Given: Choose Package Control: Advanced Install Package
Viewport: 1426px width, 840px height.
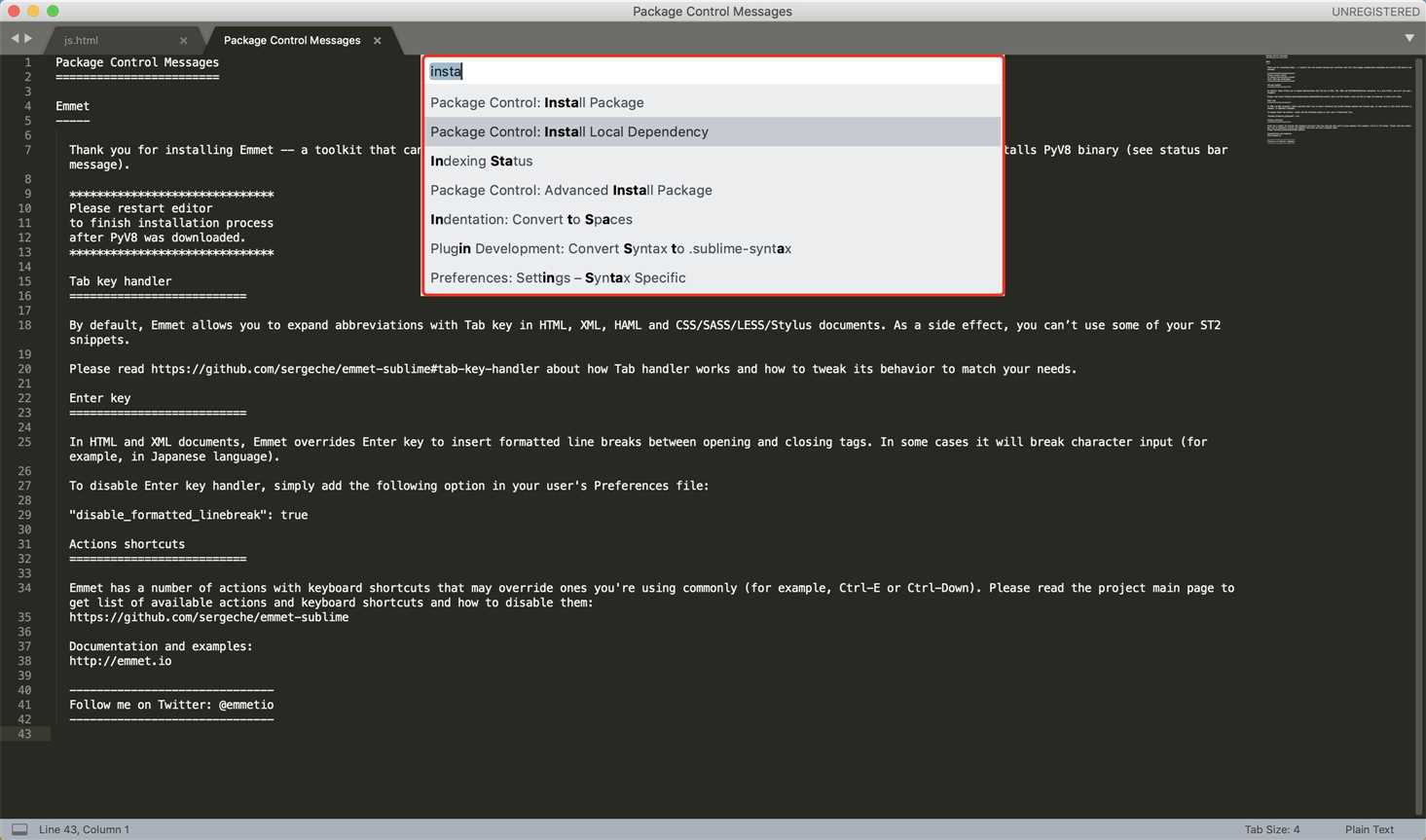Looking at the screenshot, I should [713, 190].
